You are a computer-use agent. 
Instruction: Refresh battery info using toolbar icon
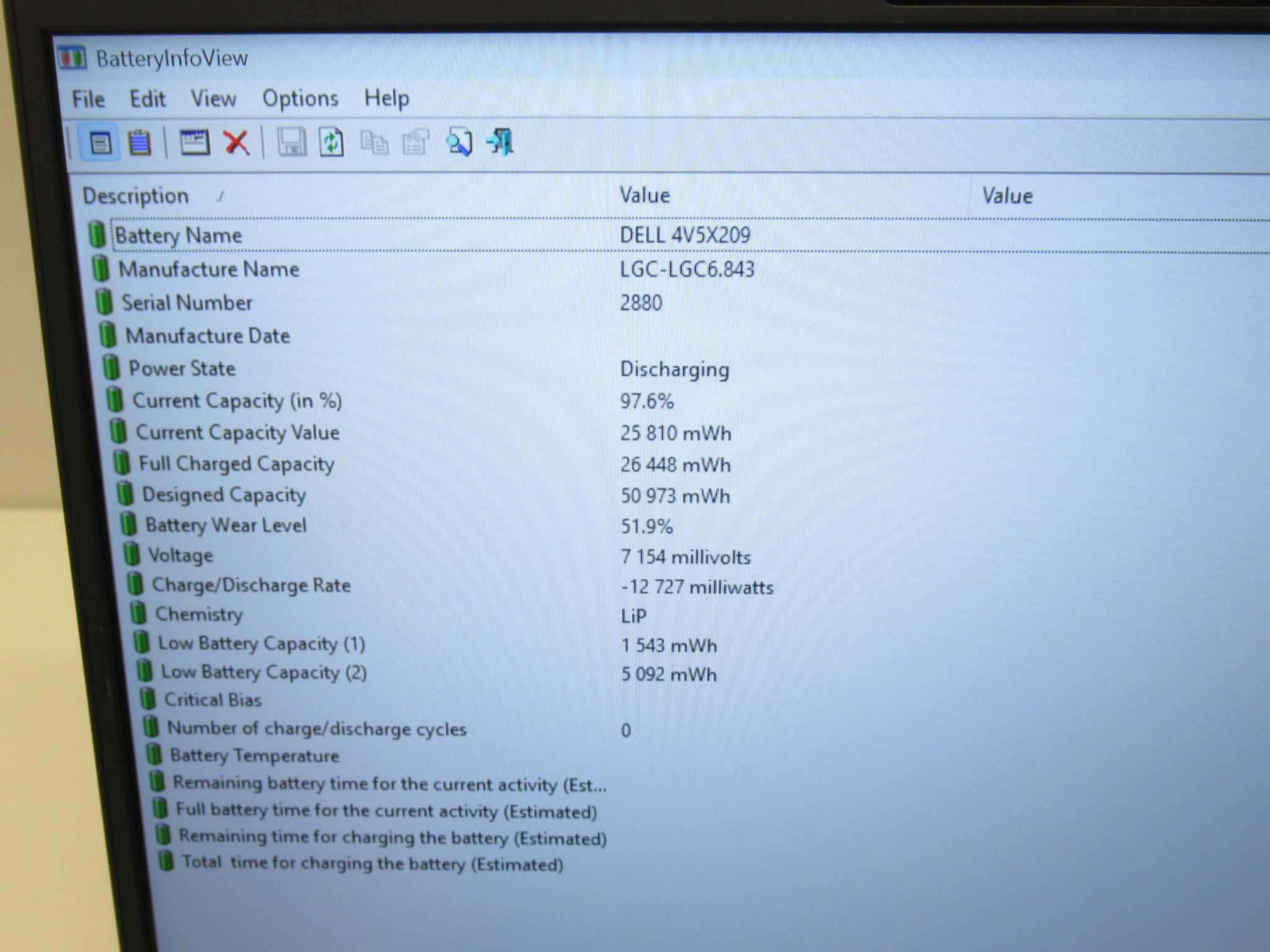coord(332,143)
